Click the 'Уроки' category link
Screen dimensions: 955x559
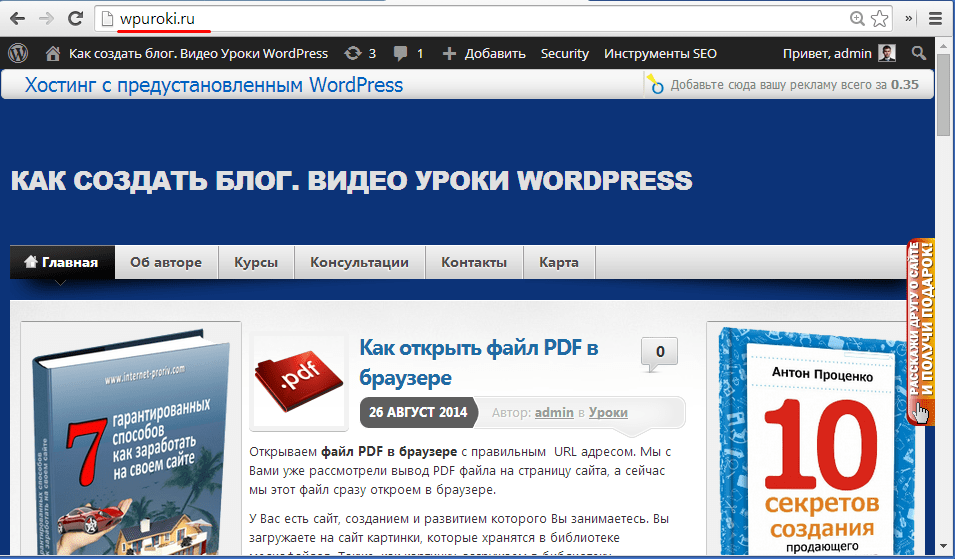pyautogui.click(x=608, y=412)
